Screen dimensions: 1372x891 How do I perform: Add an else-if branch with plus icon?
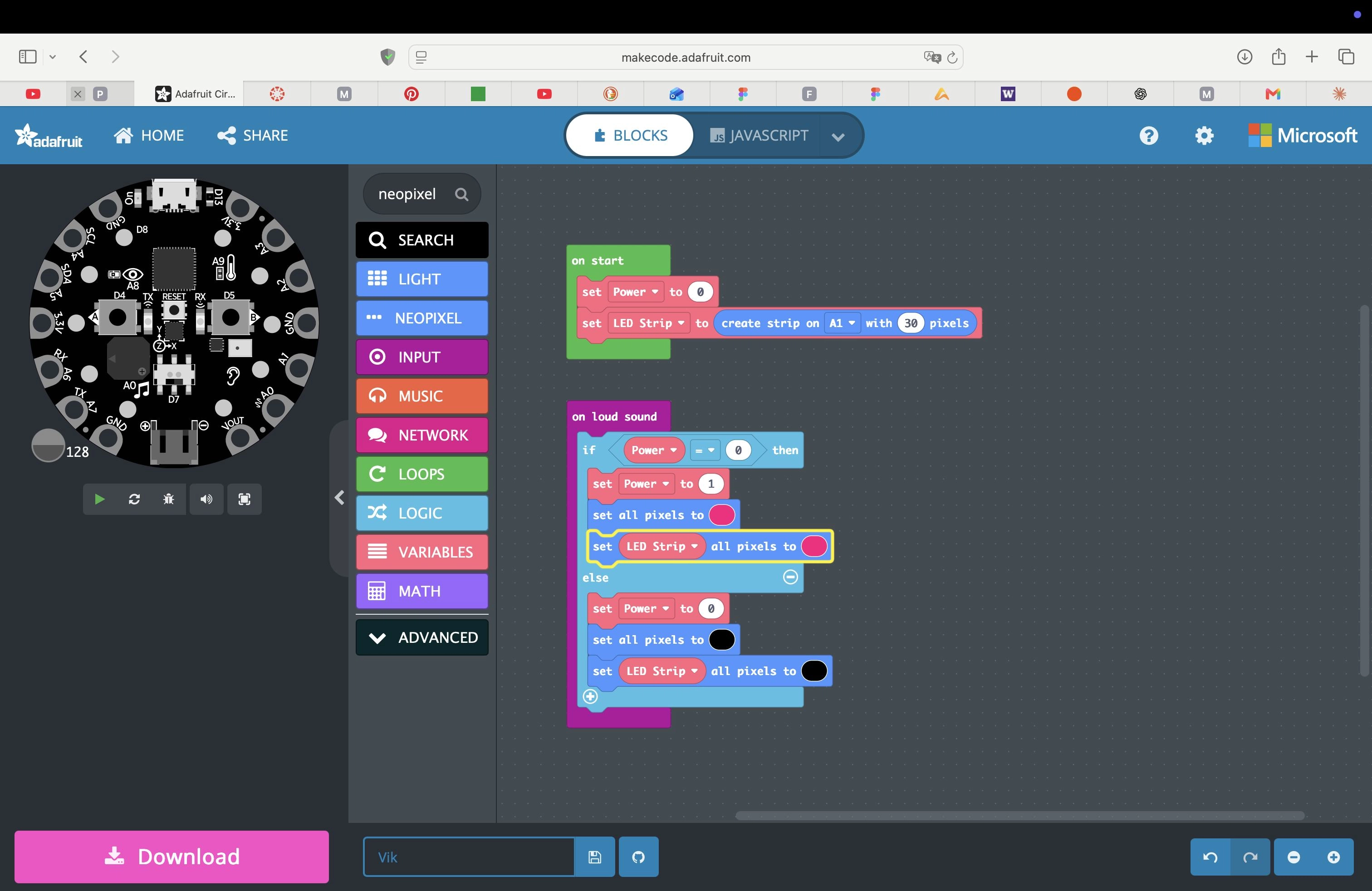[590, 696]
